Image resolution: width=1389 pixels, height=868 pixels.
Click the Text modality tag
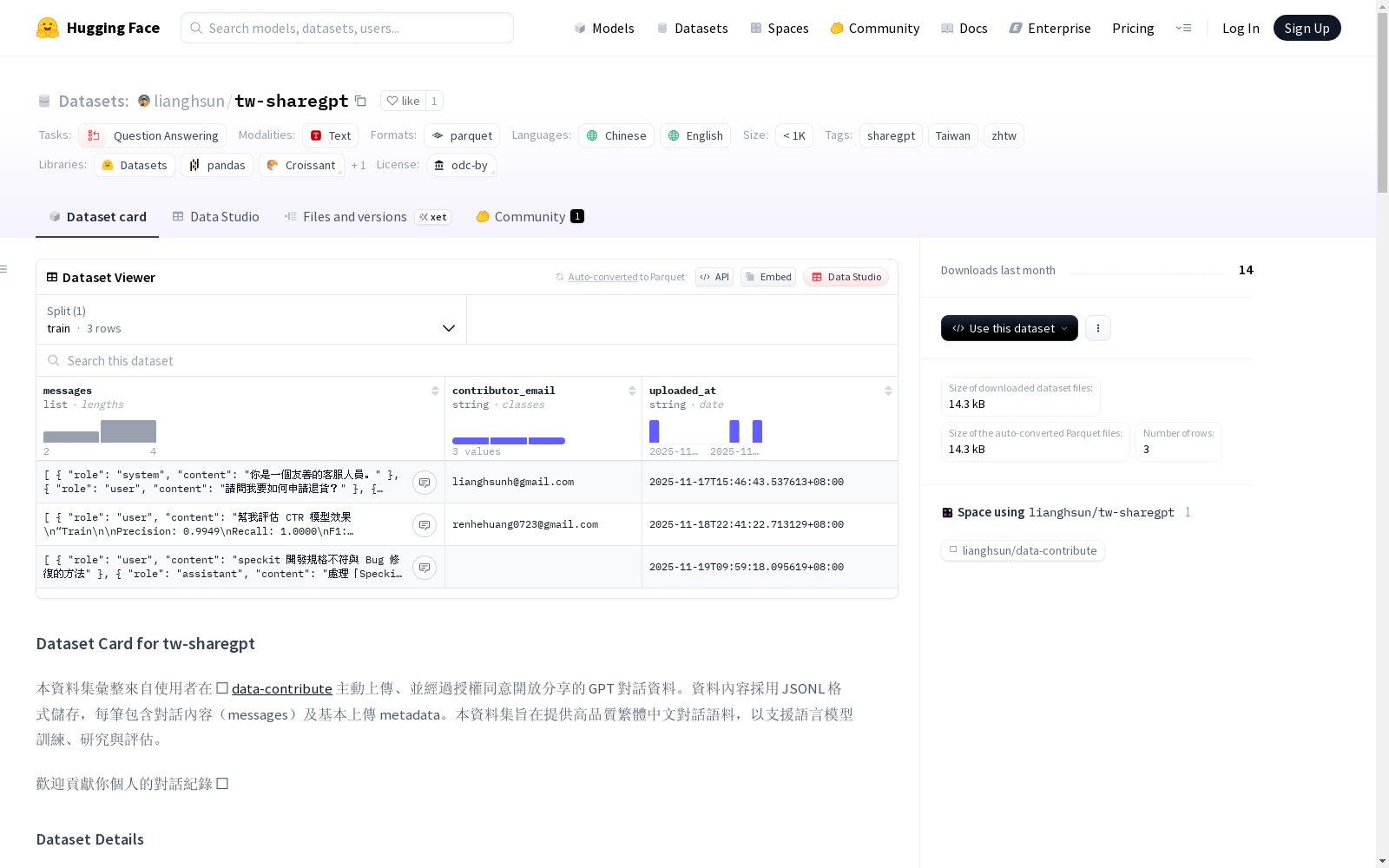[330, 135]
